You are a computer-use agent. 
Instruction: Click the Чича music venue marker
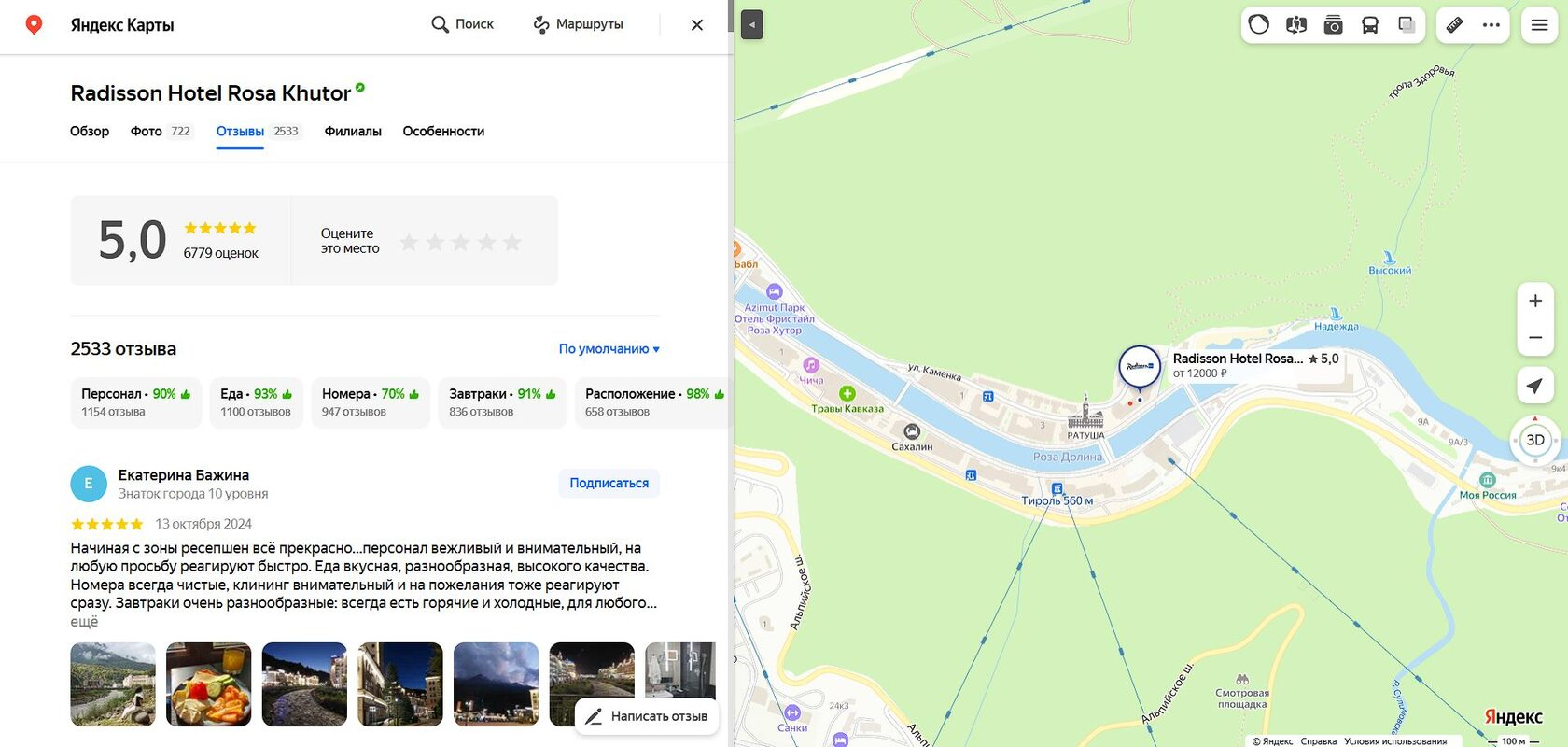(811, 365)
